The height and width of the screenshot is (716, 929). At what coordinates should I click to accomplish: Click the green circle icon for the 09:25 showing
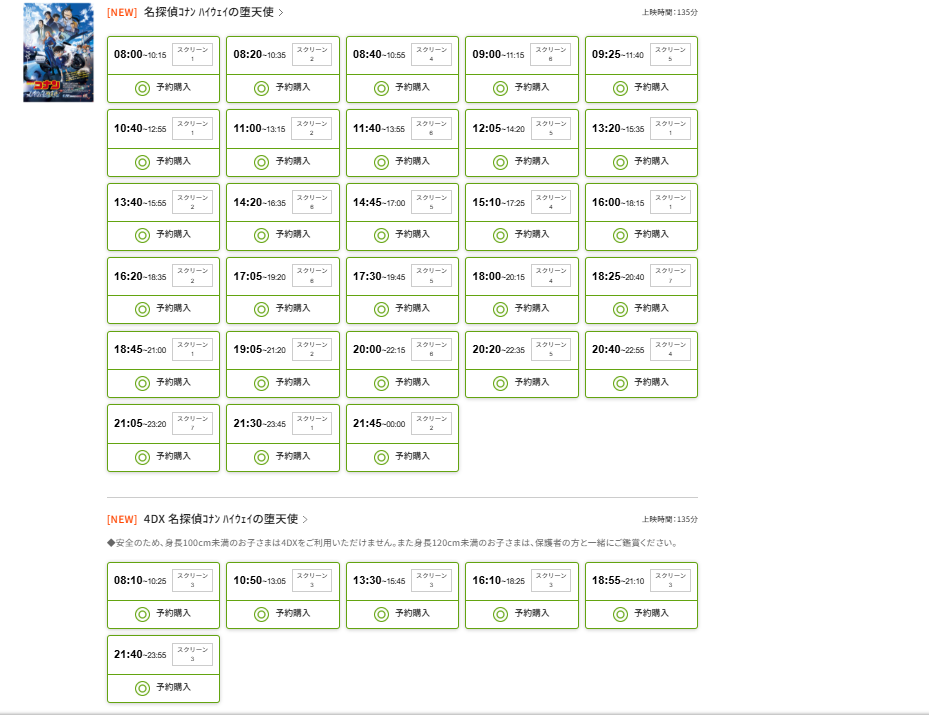point(620,88)
